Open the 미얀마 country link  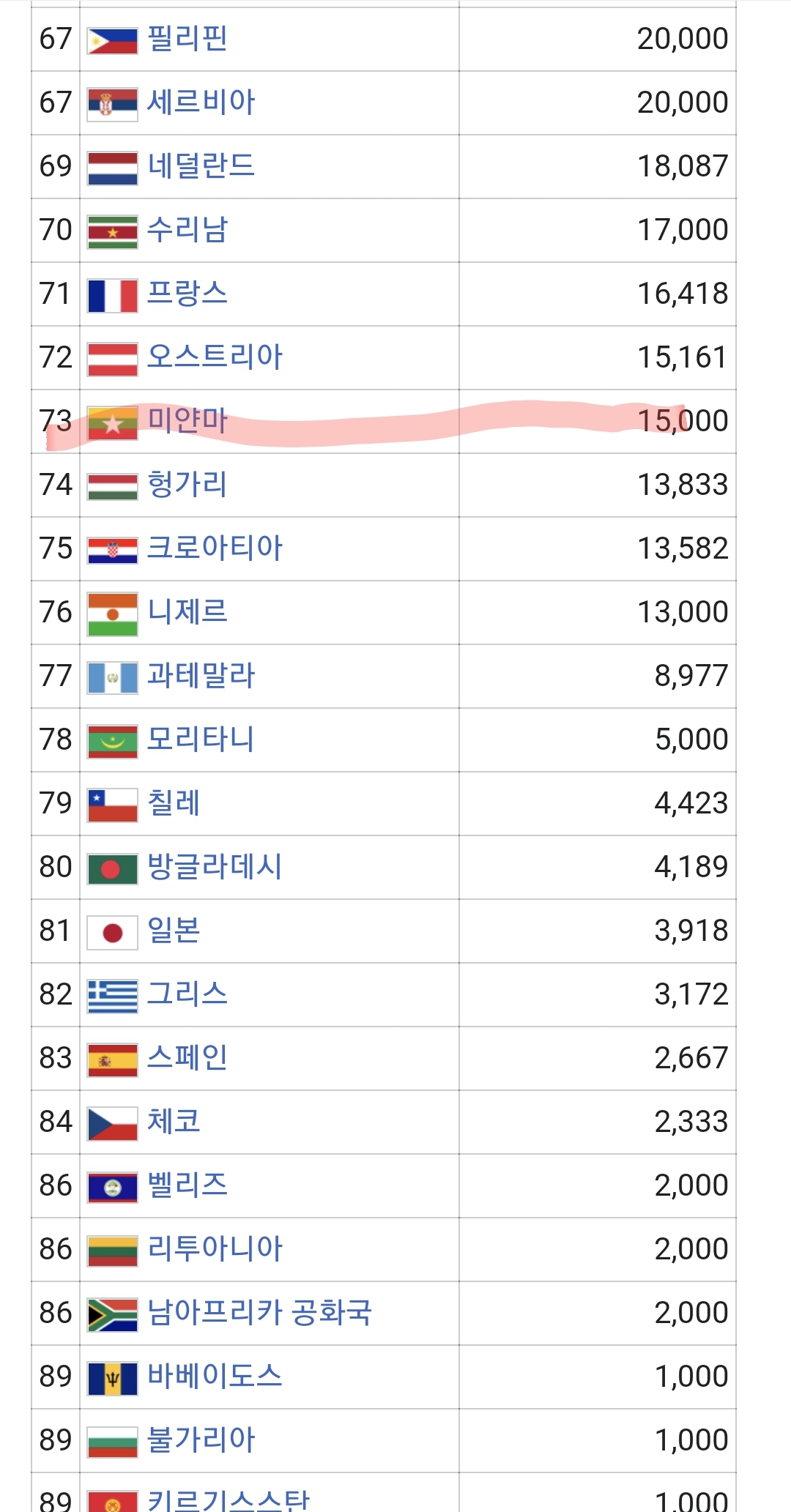point(187,420)
